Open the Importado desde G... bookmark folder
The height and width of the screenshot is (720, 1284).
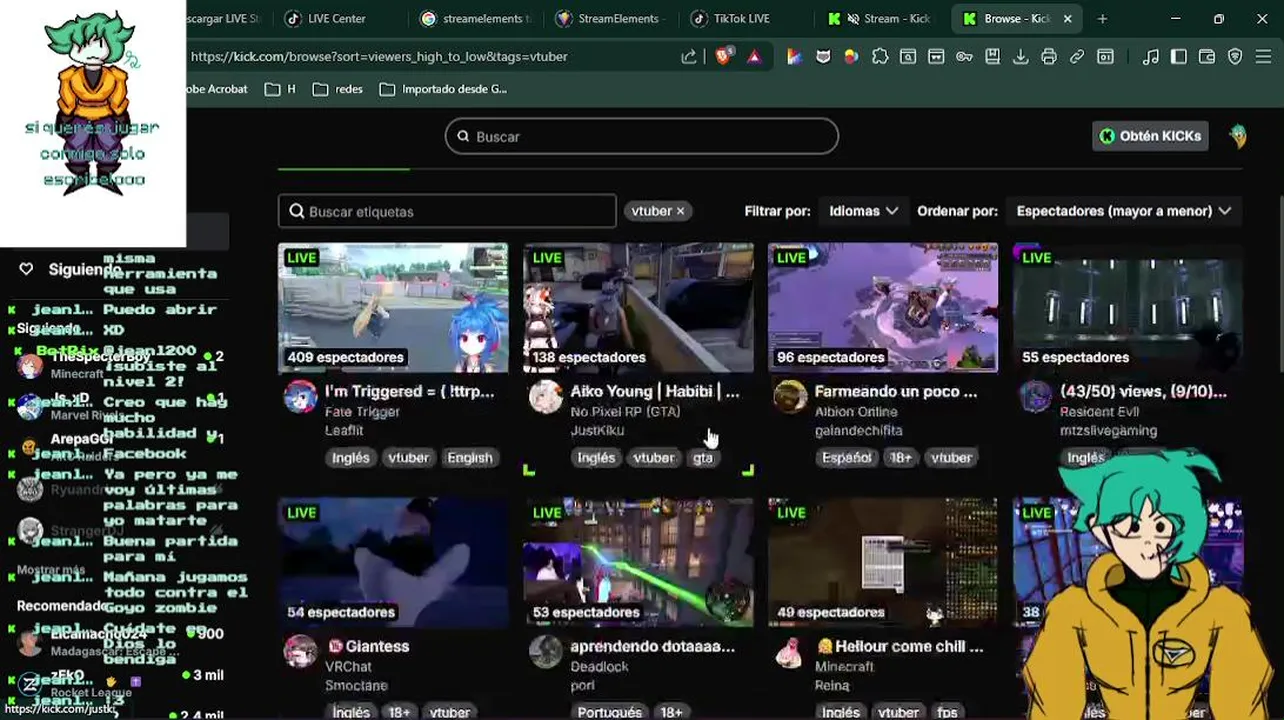443,89
